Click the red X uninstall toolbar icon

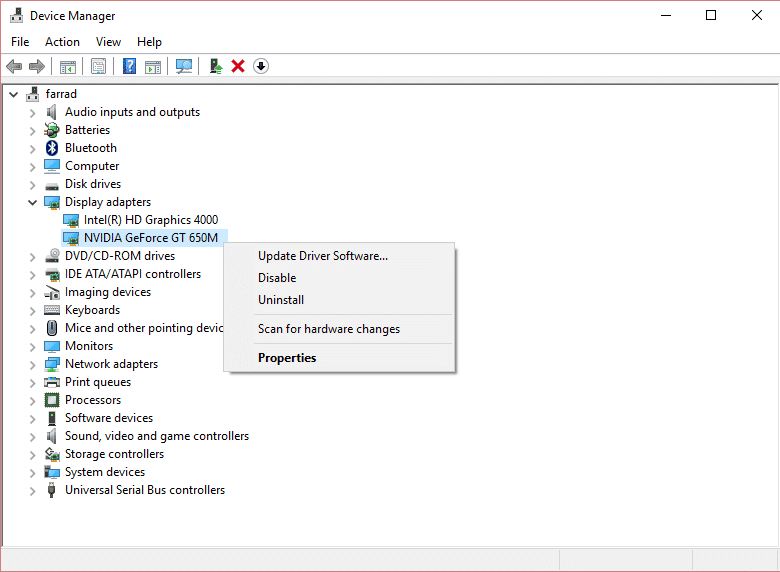238,66
